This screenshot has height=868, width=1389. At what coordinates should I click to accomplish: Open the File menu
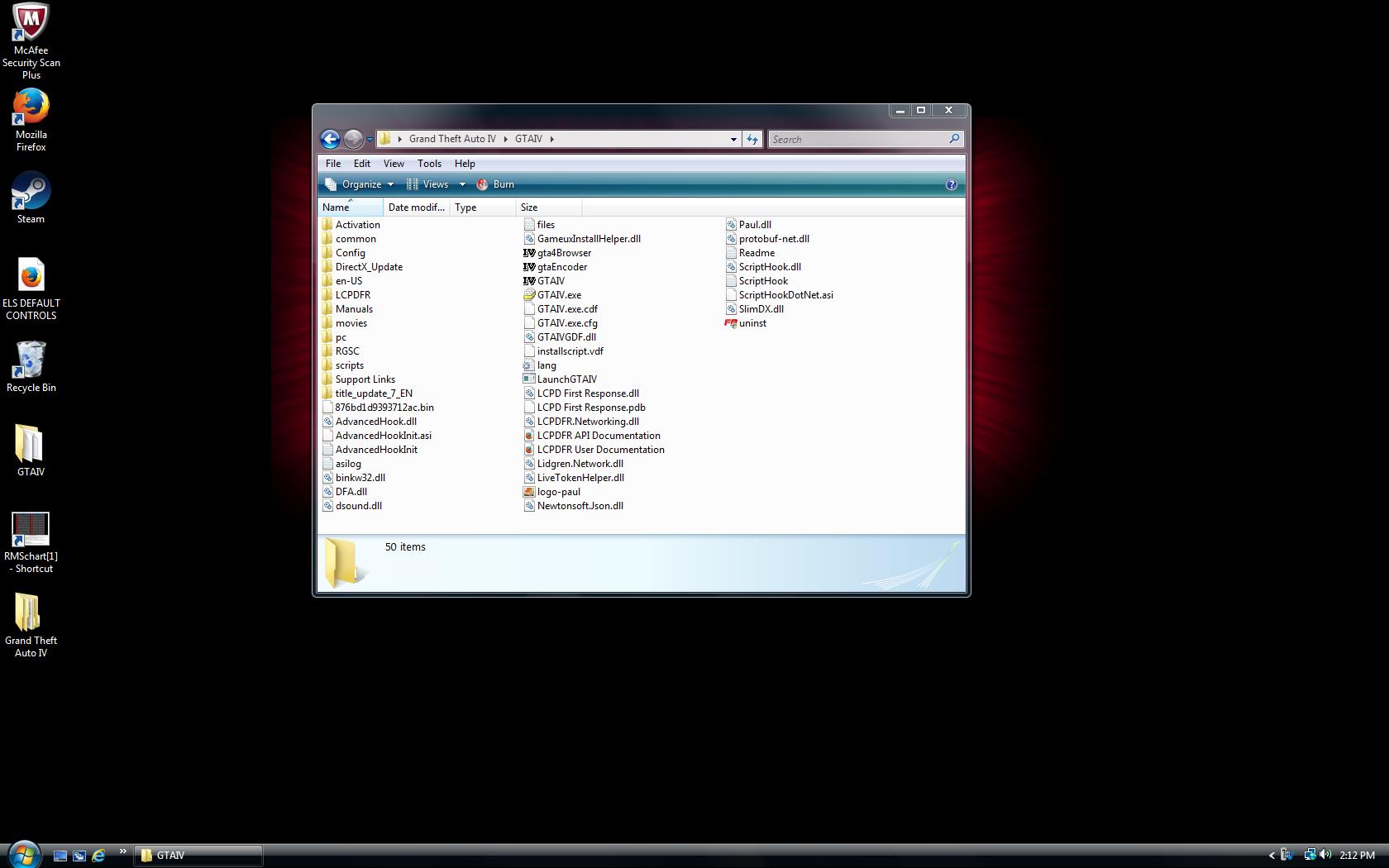click(x=333, y=164)
